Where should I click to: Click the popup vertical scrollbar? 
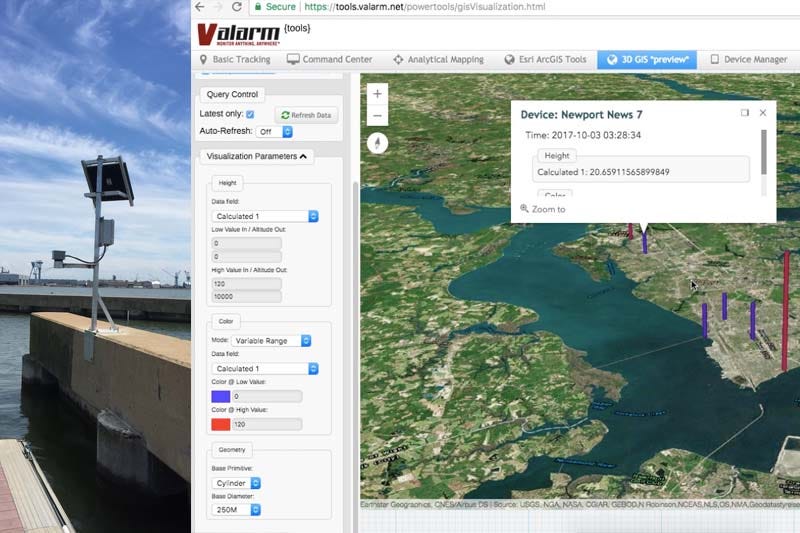[764, 152]
